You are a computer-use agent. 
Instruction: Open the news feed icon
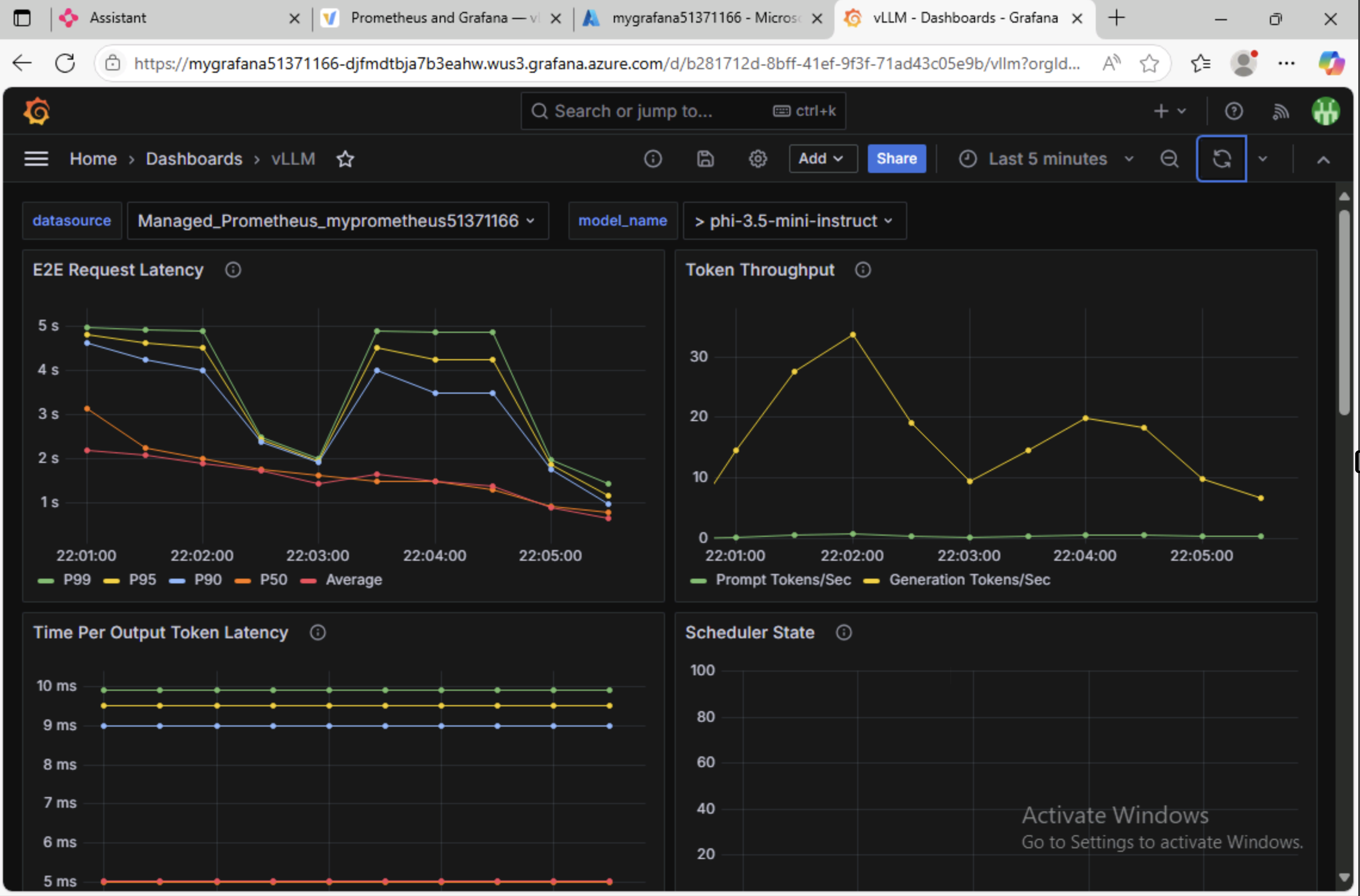1281,112
